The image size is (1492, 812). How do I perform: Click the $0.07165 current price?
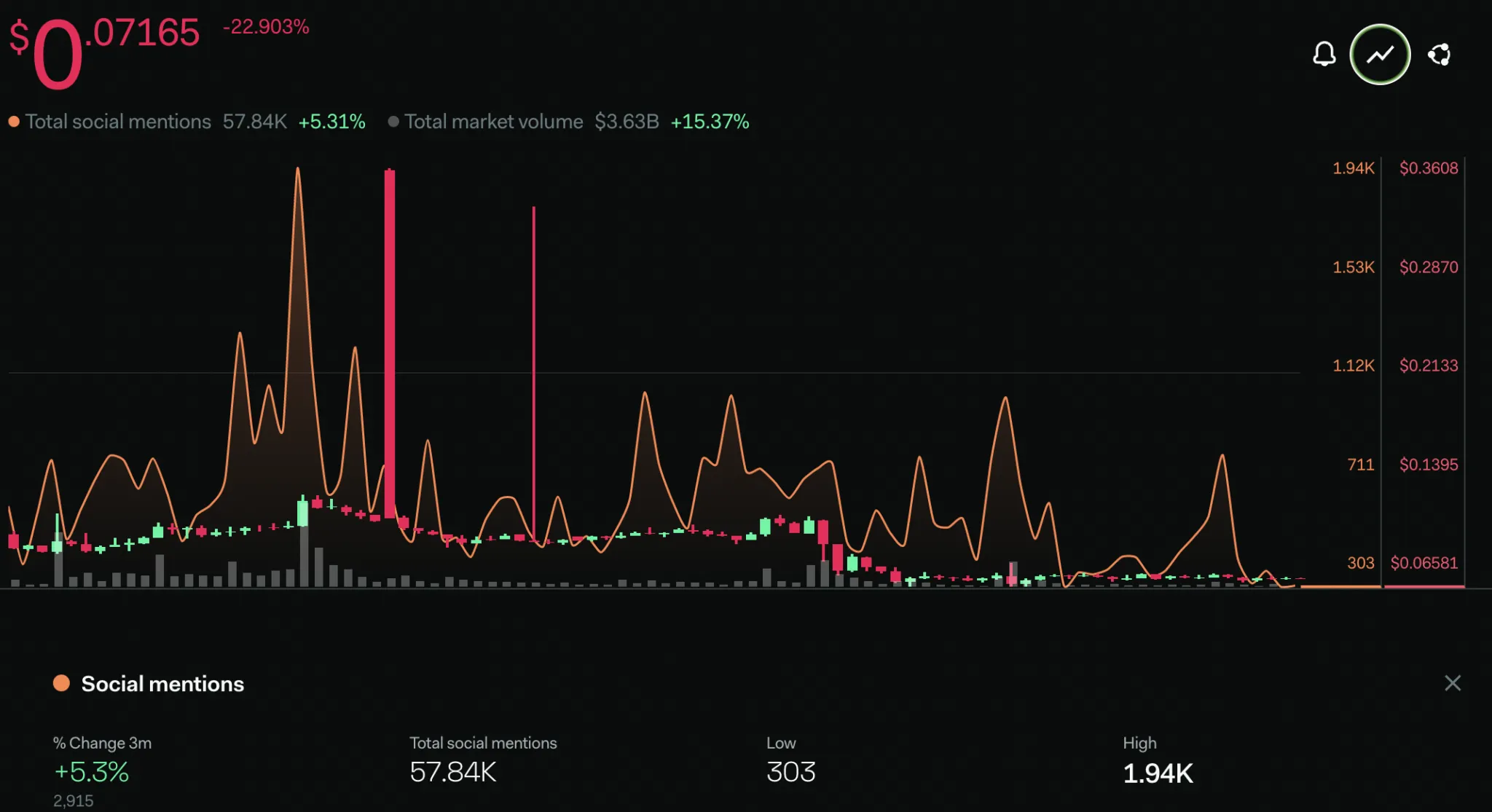click(x=104, y=51)
